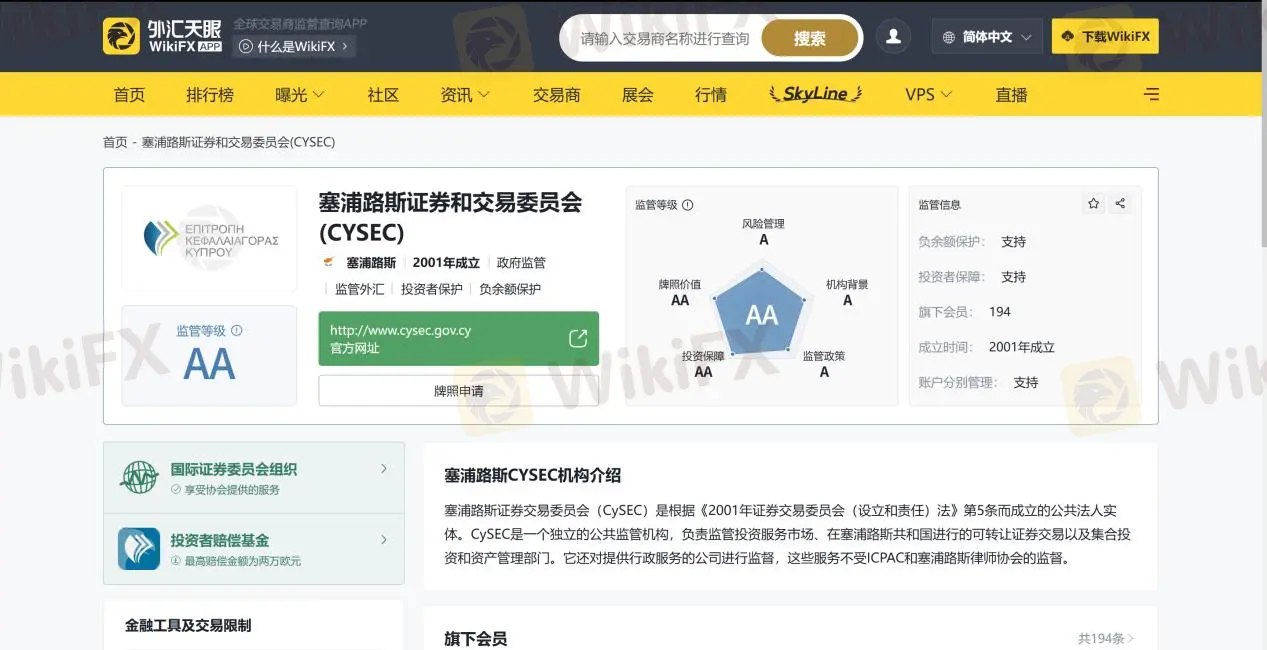Click the info icon next to 监管等级 in the radar panel
The image size is (1267, 650).
pyautogui.click(x=687, y=205)
